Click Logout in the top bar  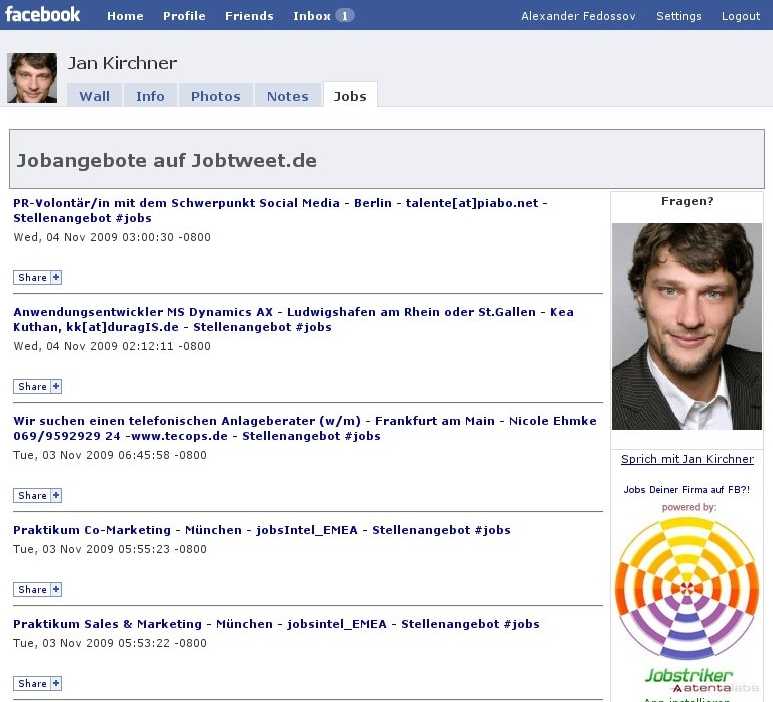point(740,16)
